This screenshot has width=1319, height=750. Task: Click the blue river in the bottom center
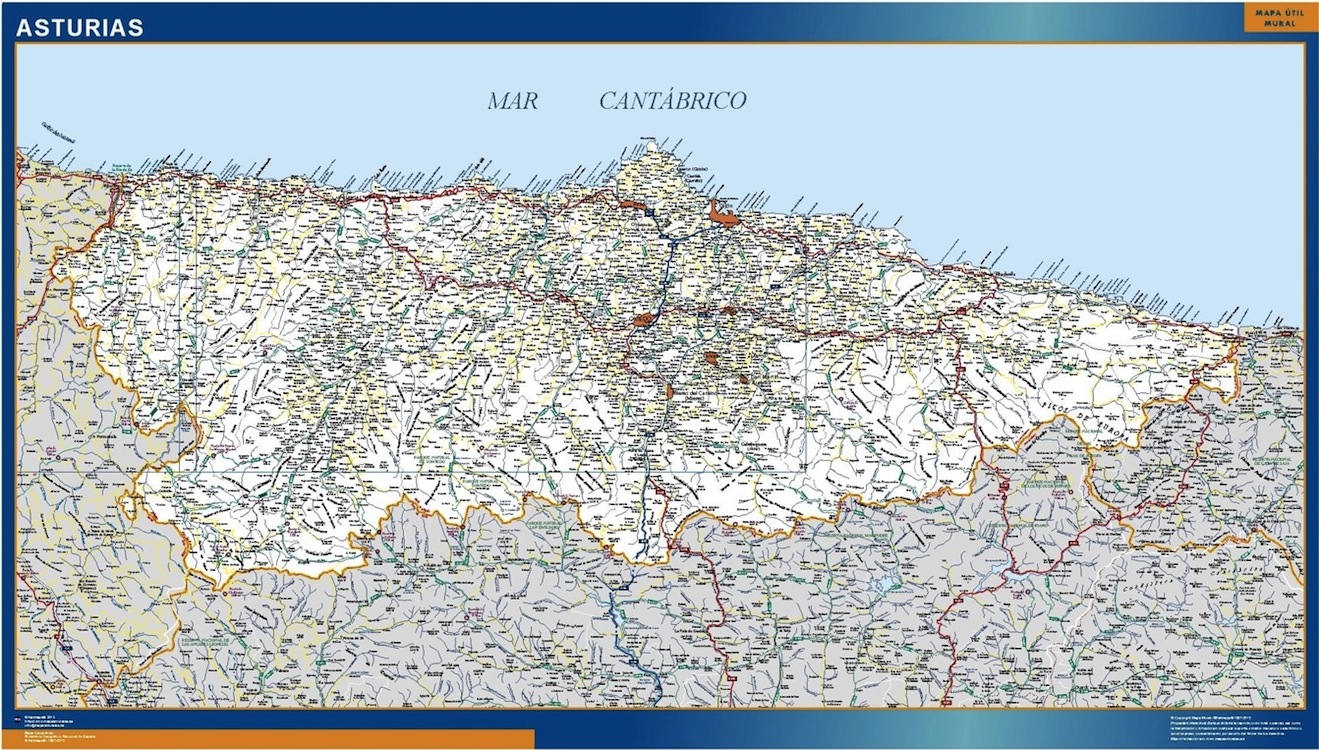(630, 640)
